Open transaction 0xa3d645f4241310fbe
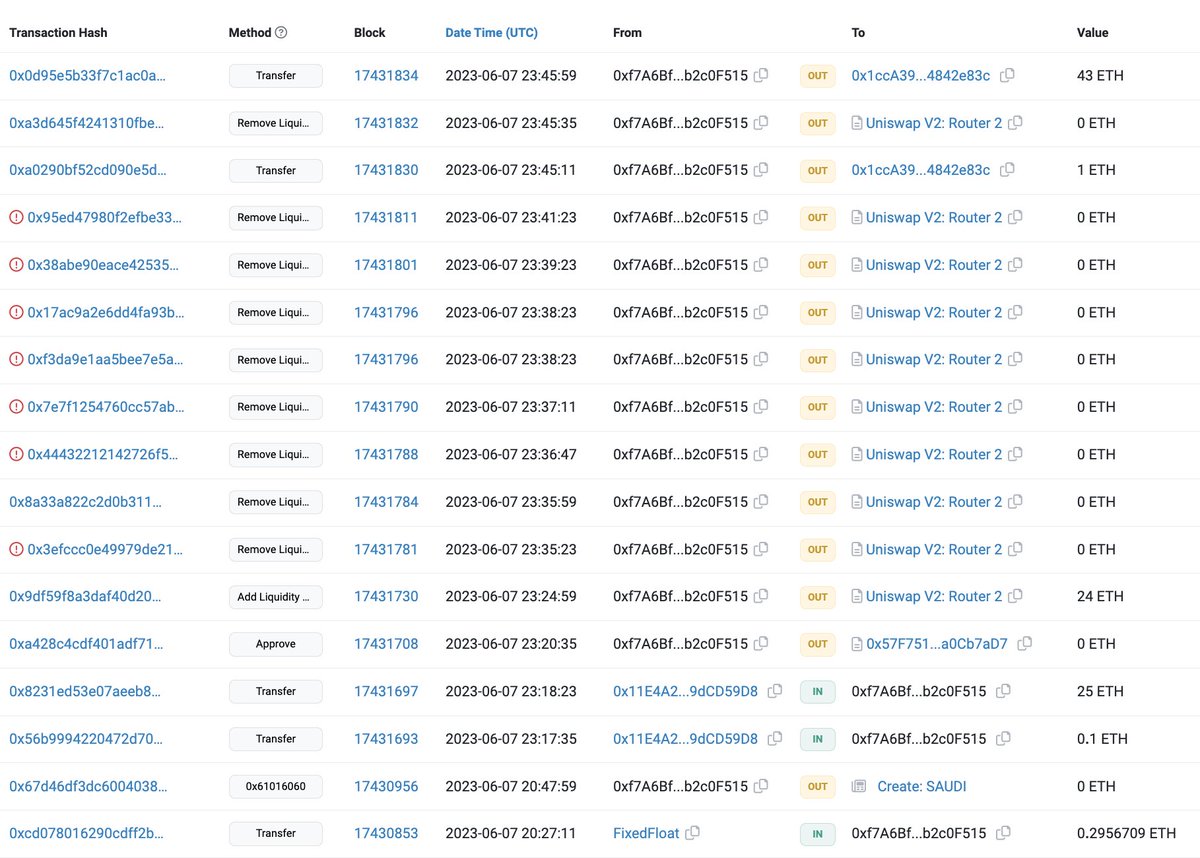 (88, 123)
